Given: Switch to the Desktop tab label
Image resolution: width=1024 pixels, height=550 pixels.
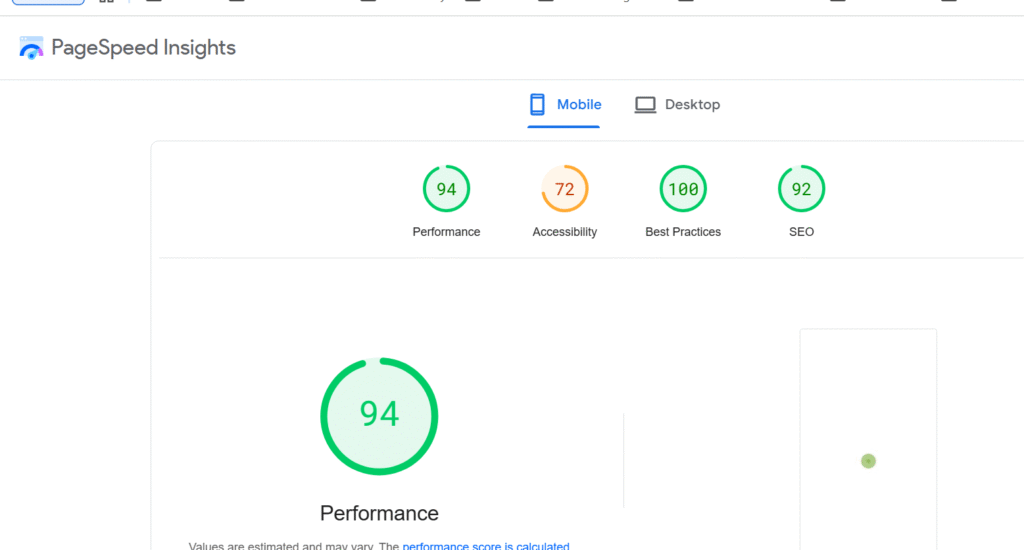Looking at the screenshot, I should tap(692, 104).
